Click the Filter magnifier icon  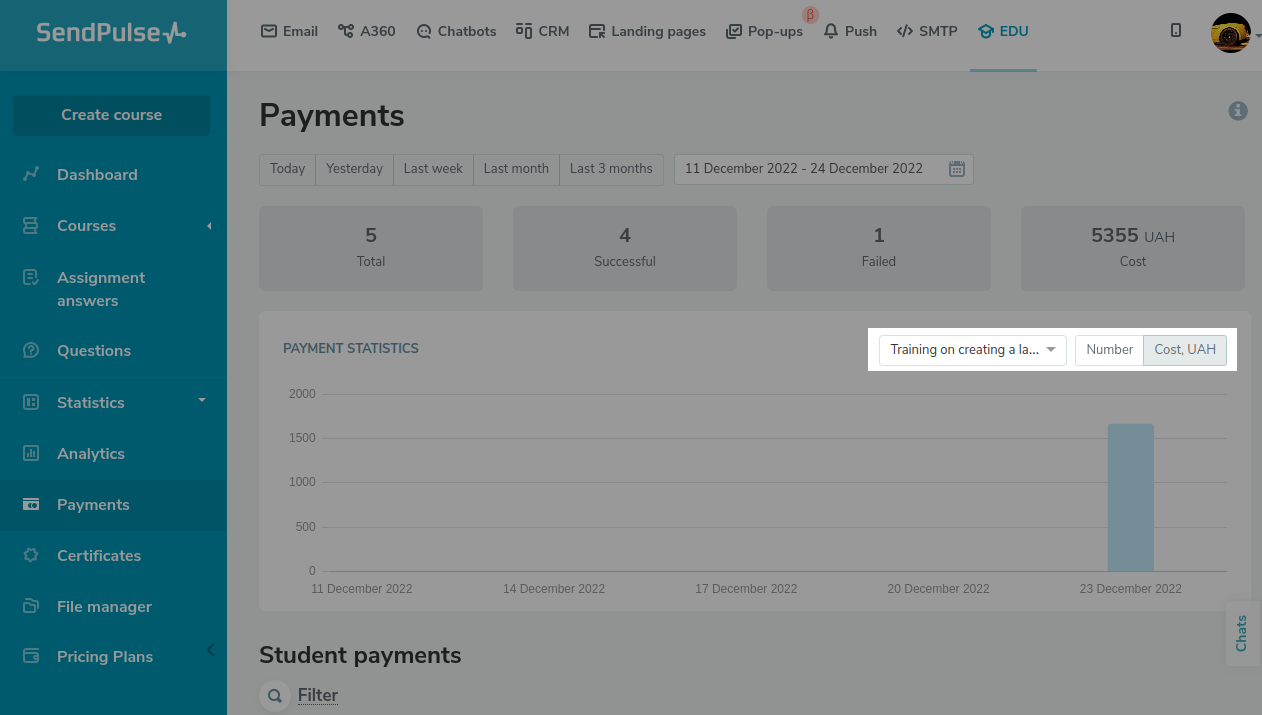(x=274, y=696)
